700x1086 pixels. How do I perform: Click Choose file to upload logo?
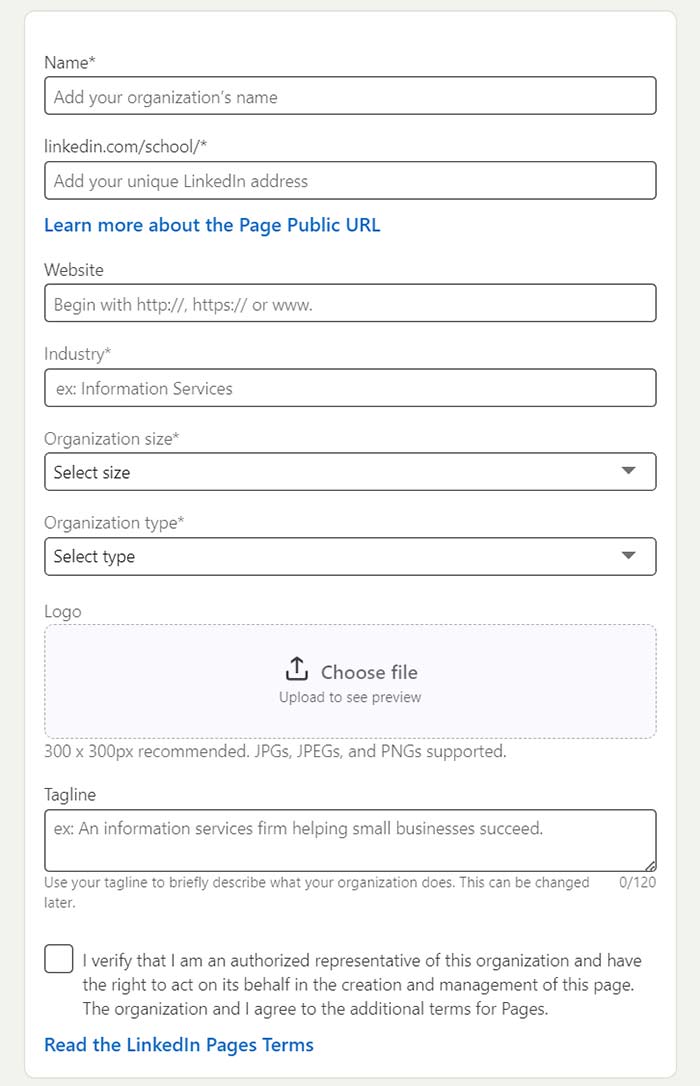[369, 672]
